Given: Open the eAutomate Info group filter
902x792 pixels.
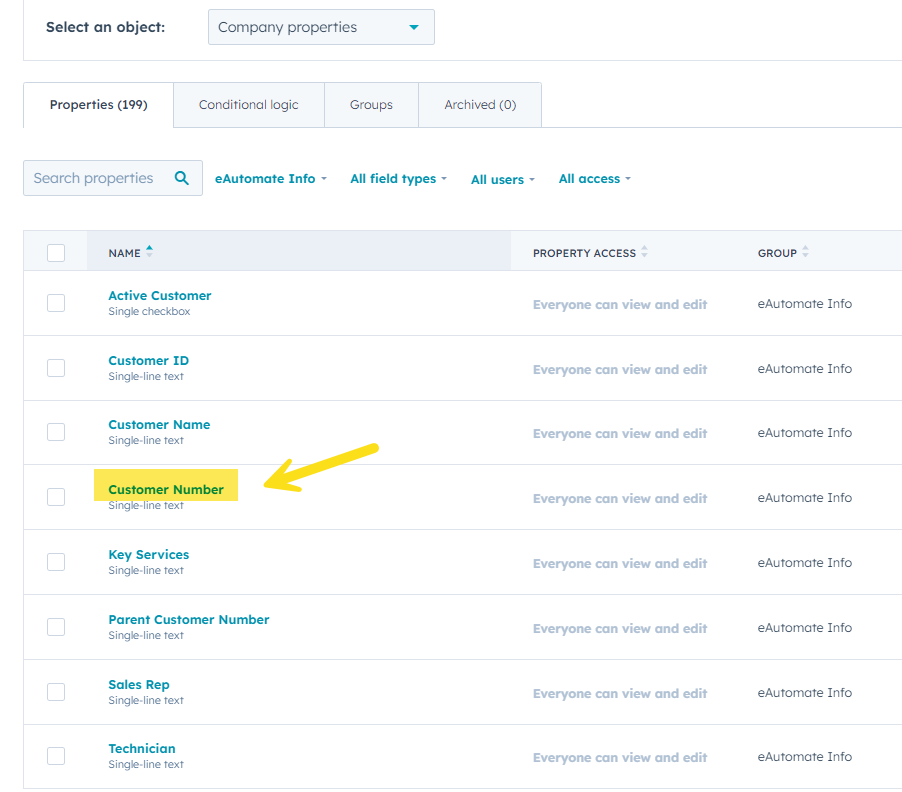Looking at the screenshot, I should click(271, 179).
